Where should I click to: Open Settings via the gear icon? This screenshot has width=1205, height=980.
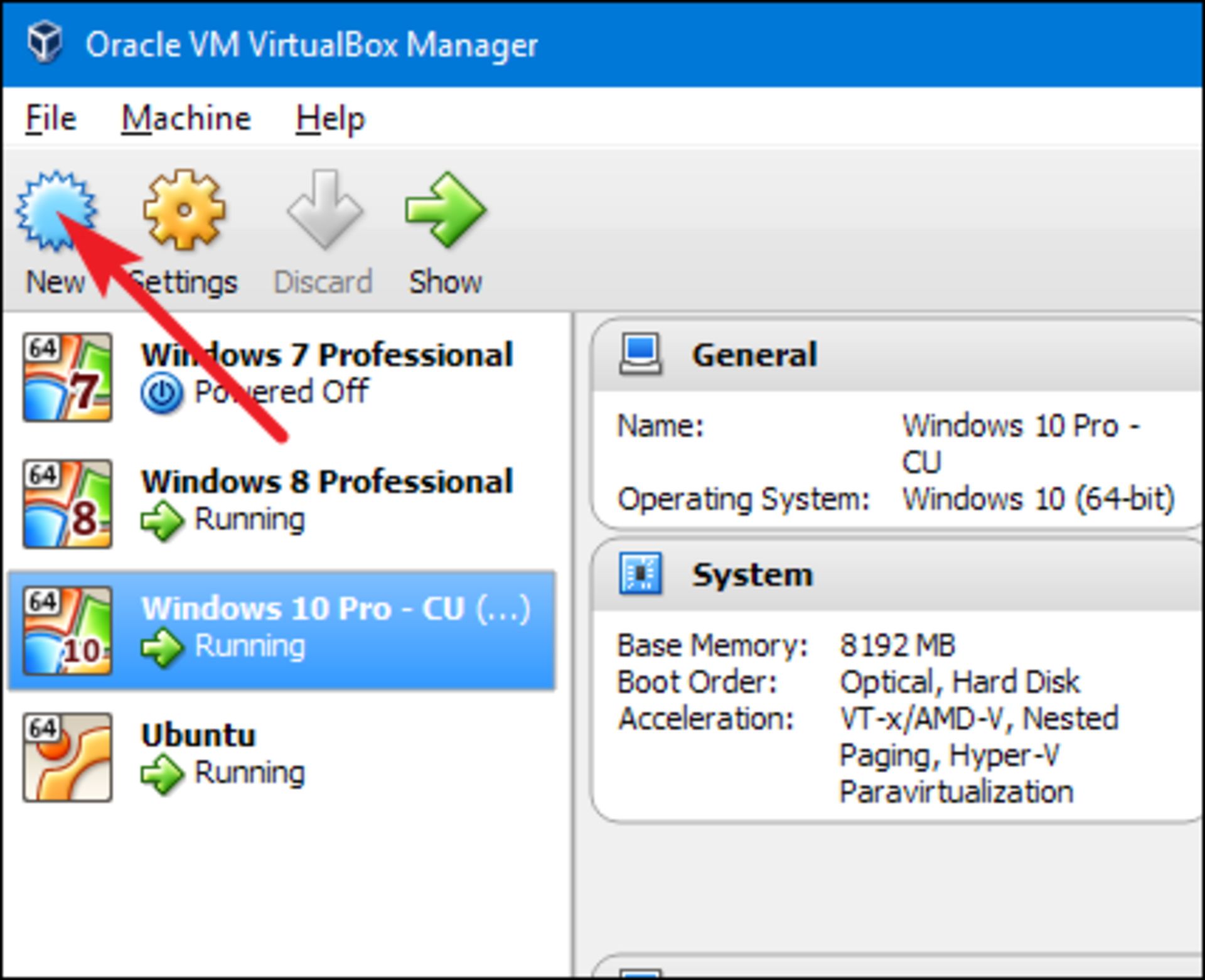tap(184, 210)
